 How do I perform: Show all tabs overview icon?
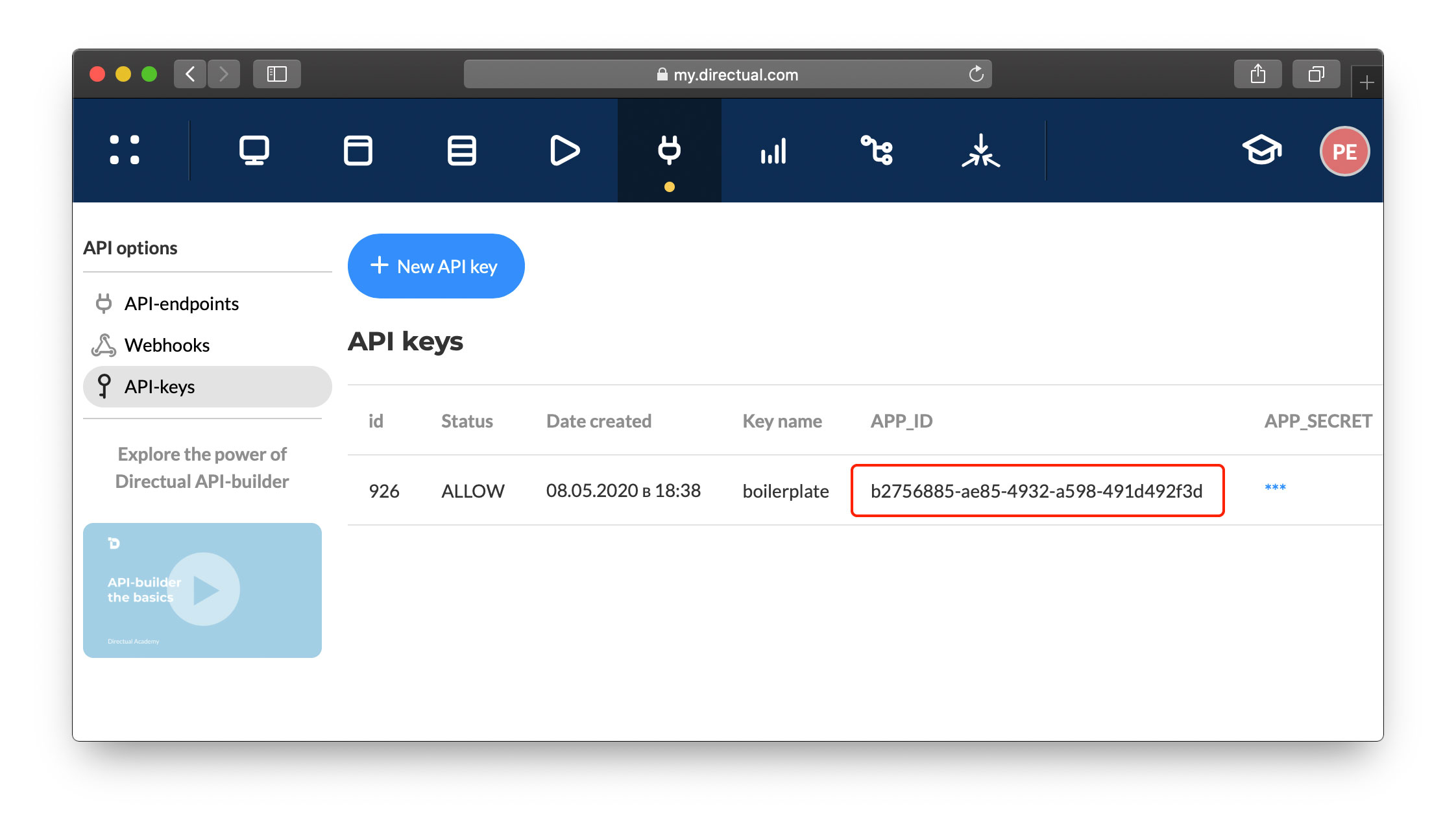point(1316,74)
